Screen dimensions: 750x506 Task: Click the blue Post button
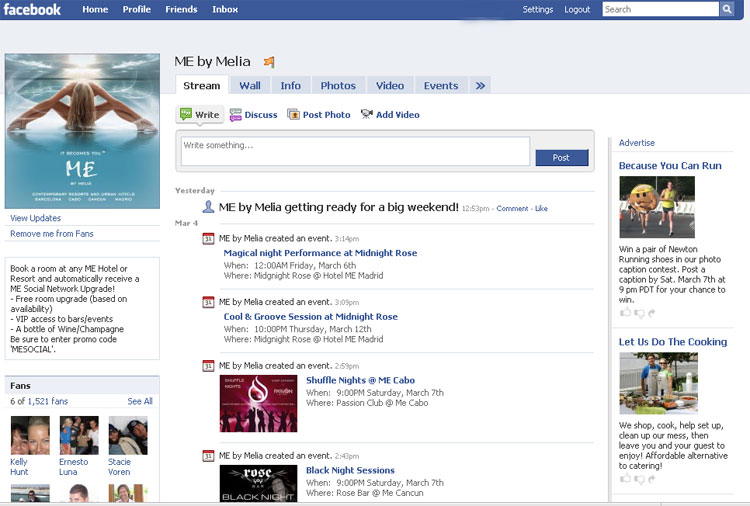point(562,157)
